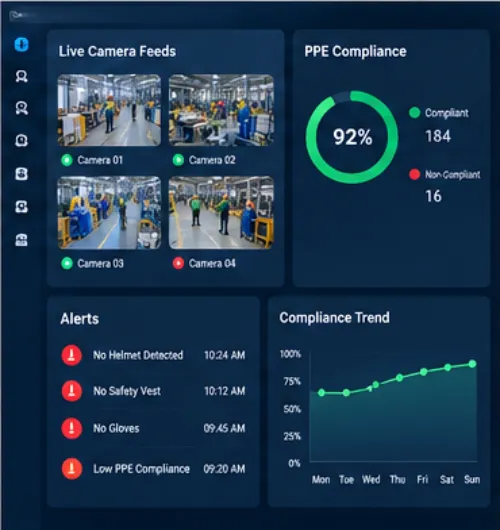Click the No Helmet Detected alert icon

click(71, 355)
